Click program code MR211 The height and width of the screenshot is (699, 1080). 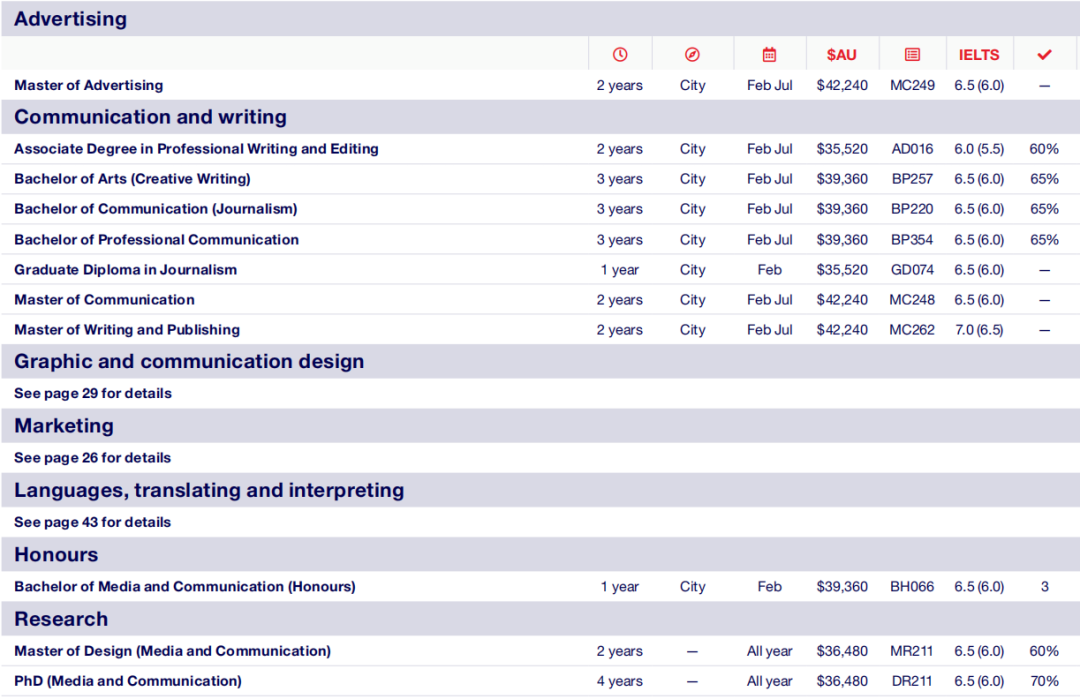tap(912, 651)
